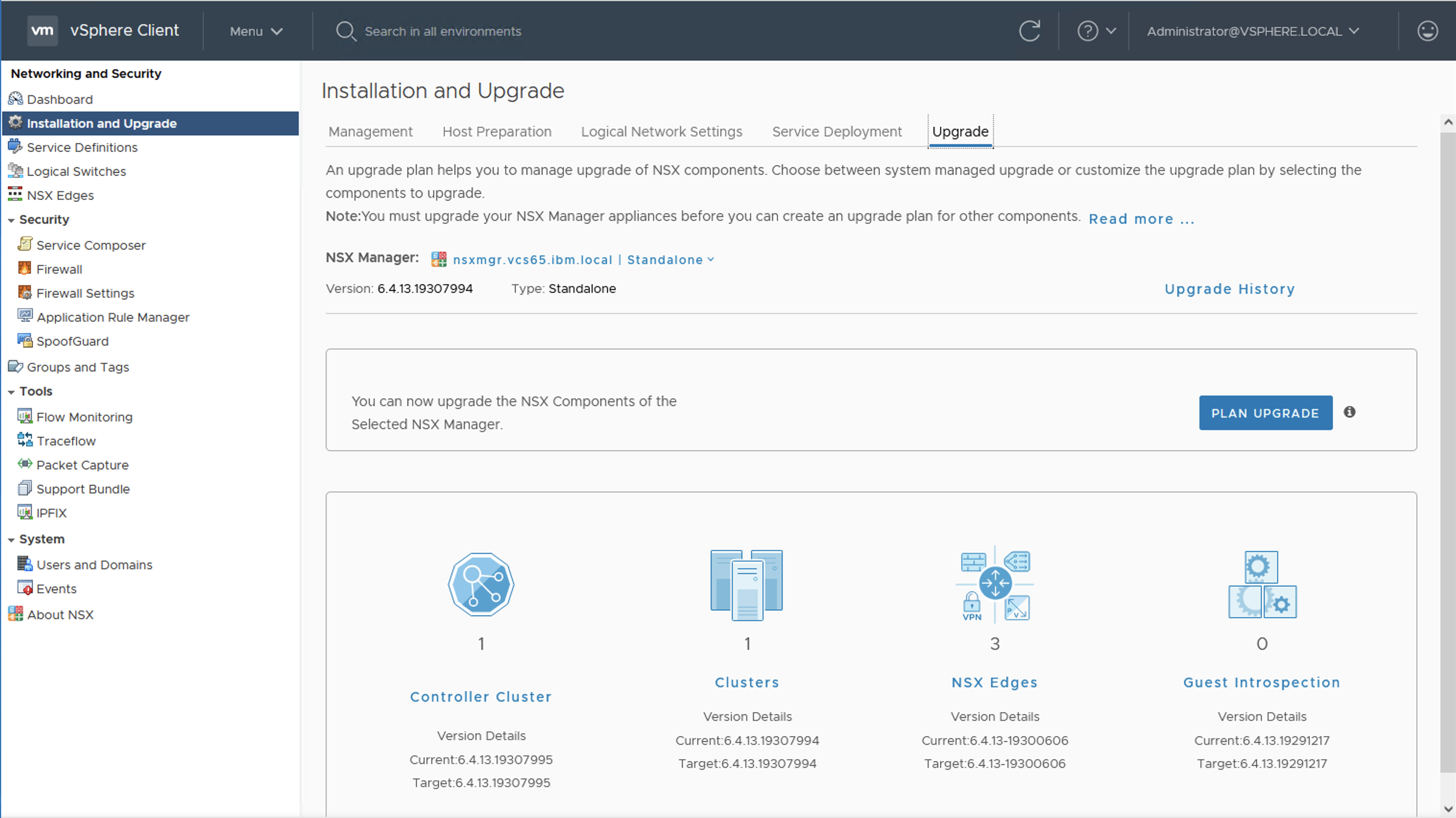Open Firewall in the sidebar
Viewport: 1456px width, 818px height.
[x=59, y=269]
